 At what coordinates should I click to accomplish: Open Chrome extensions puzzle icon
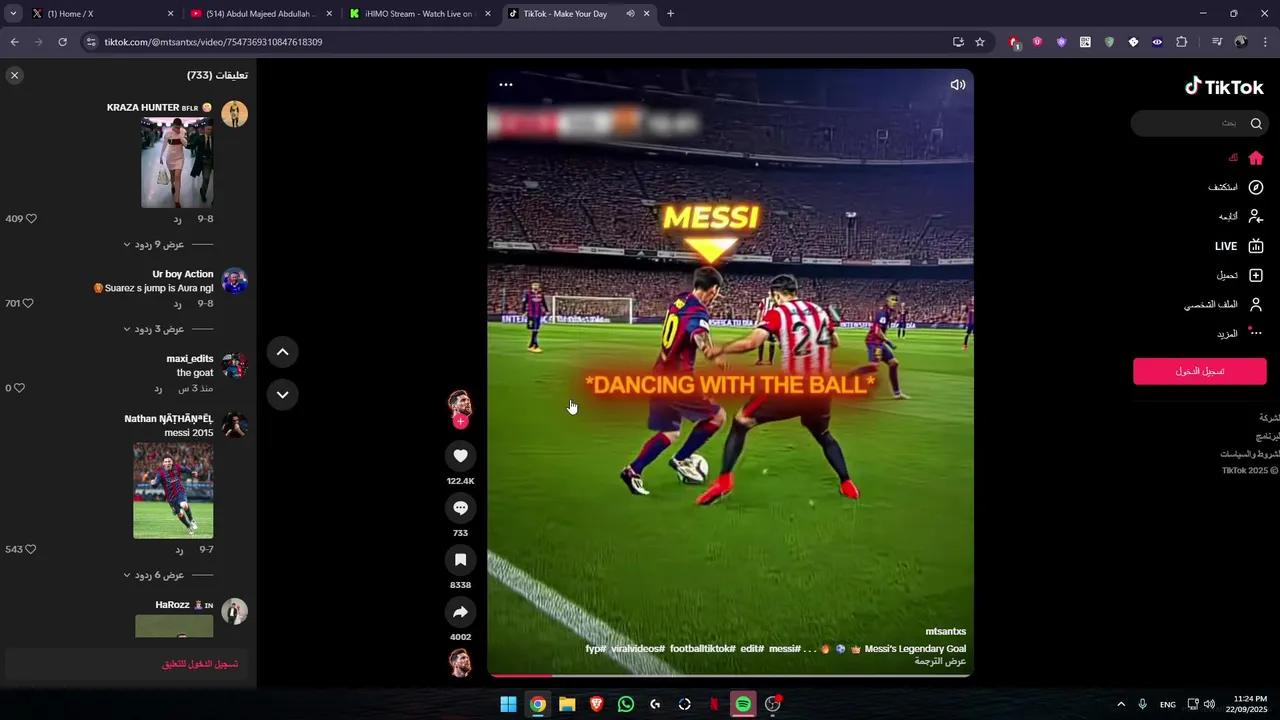click(1181, 42)
